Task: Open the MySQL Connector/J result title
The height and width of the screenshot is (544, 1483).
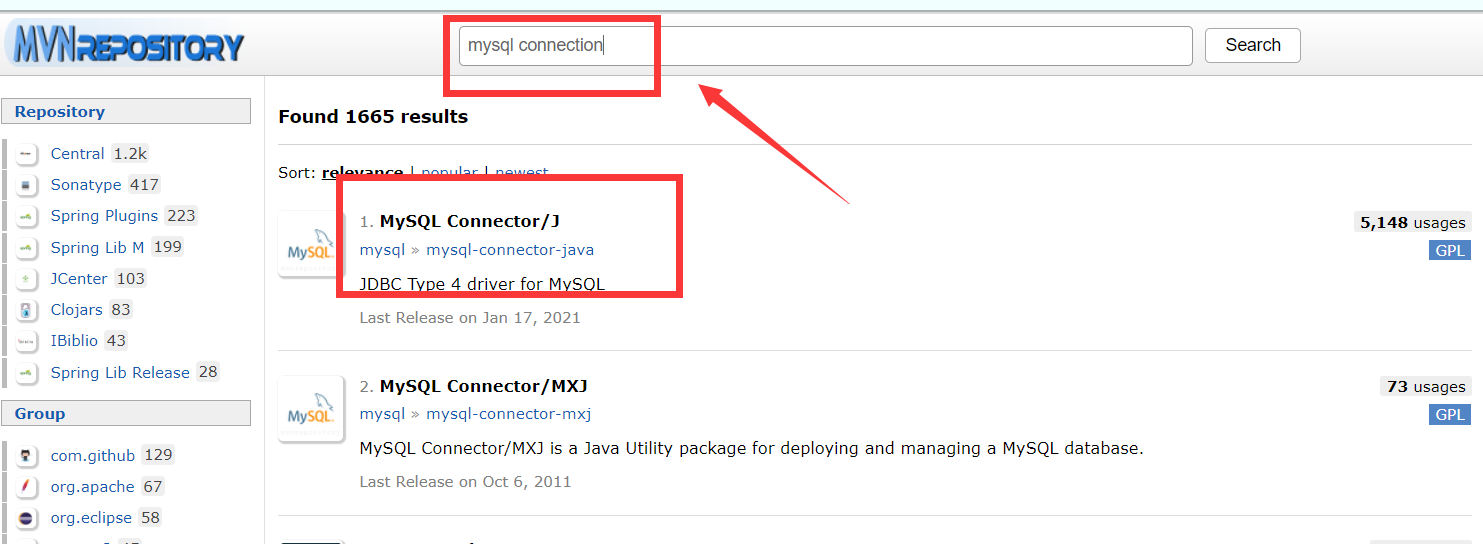Action: [469, 221]
